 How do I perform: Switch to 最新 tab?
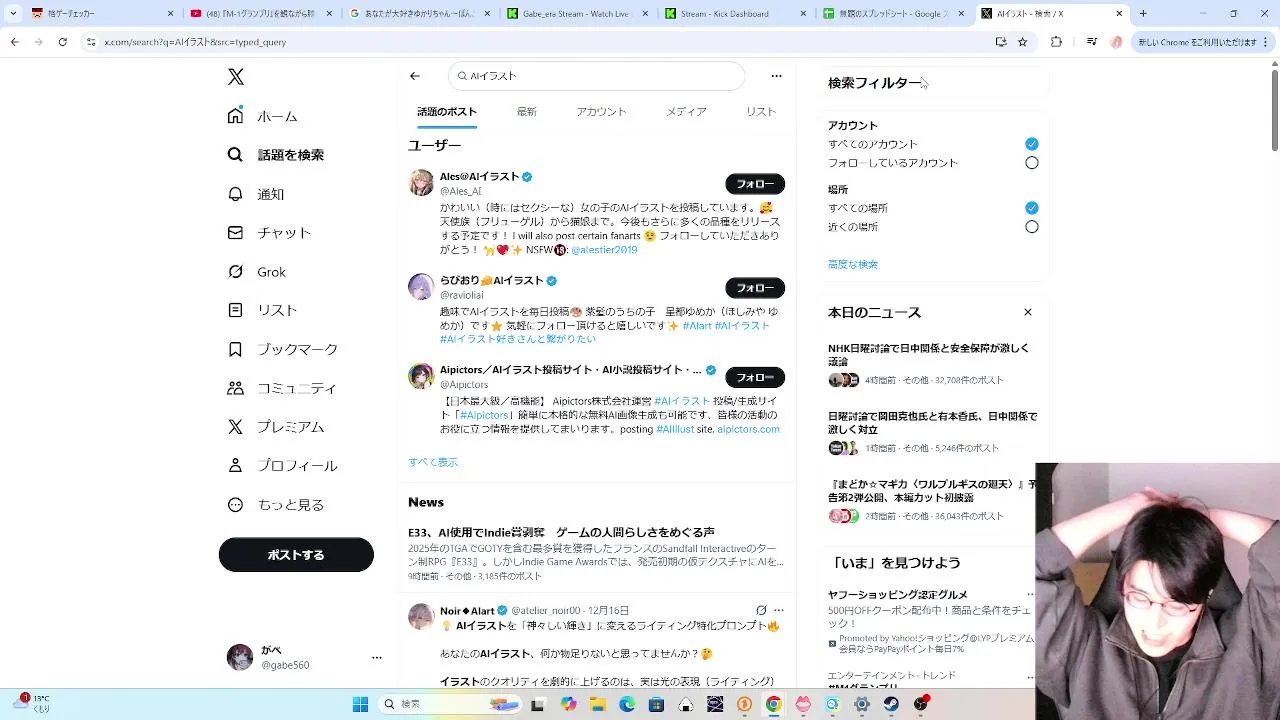point(527,112)
